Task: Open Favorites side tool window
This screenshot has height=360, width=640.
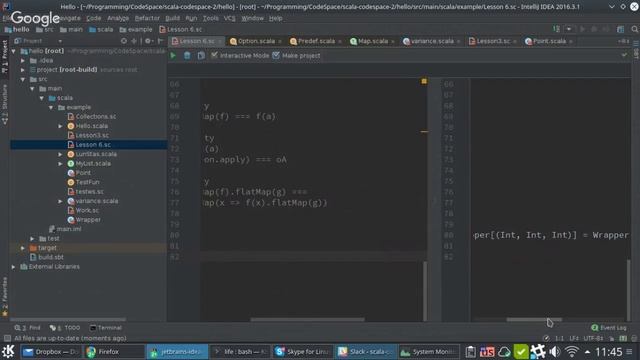Action: pyautogui.click(x=4, y=297)
